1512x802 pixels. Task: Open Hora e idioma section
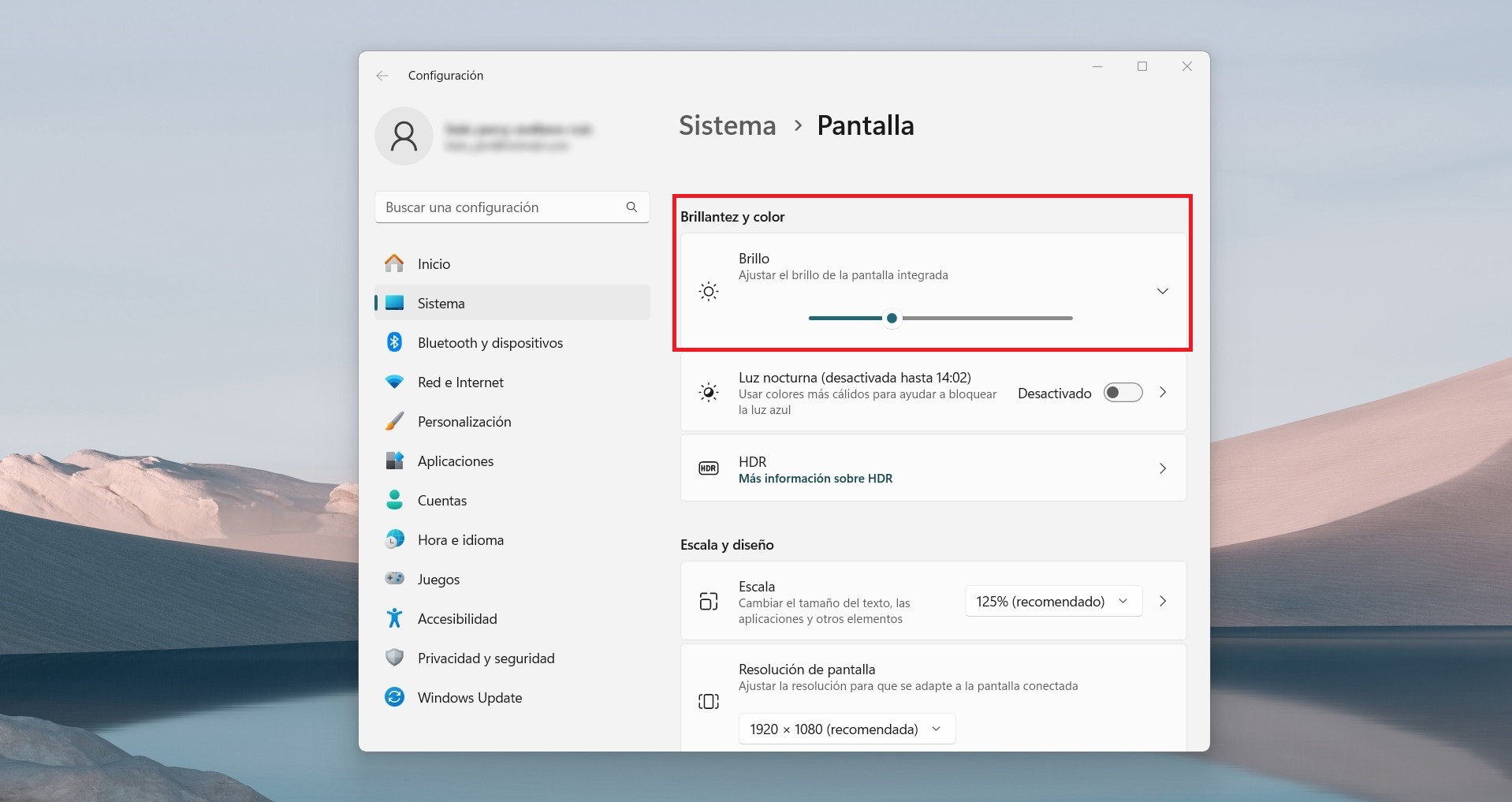(512, 539)
